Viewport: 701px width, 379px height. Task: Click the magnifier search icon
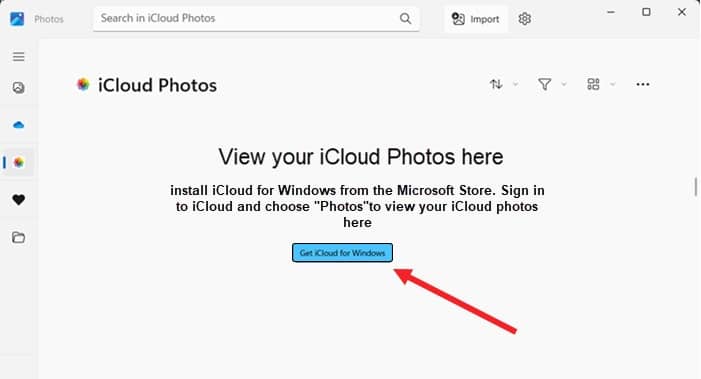pyautogui.click(x=405, y=18)
